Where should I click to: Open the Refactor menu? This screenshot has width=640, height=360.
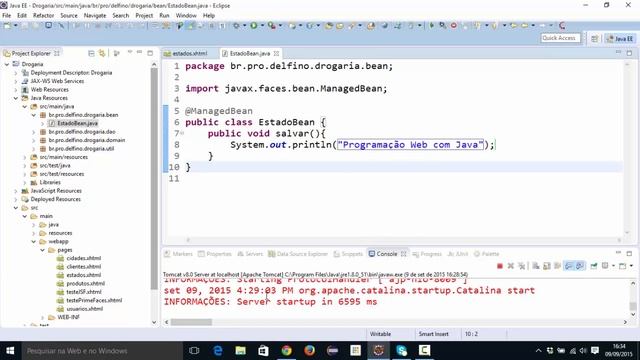[43, 16]
